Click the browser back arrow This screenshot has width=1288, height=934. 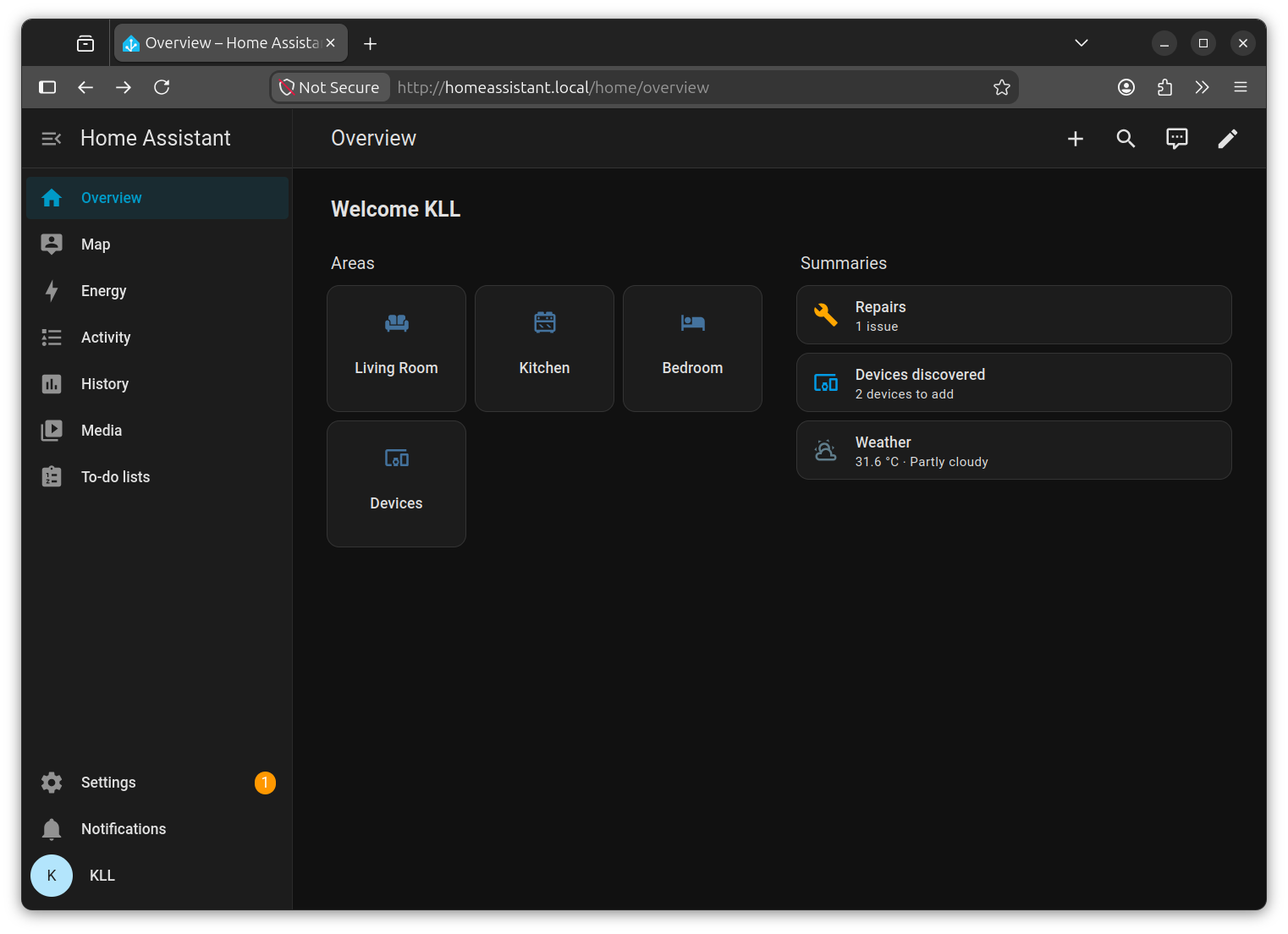85,87
